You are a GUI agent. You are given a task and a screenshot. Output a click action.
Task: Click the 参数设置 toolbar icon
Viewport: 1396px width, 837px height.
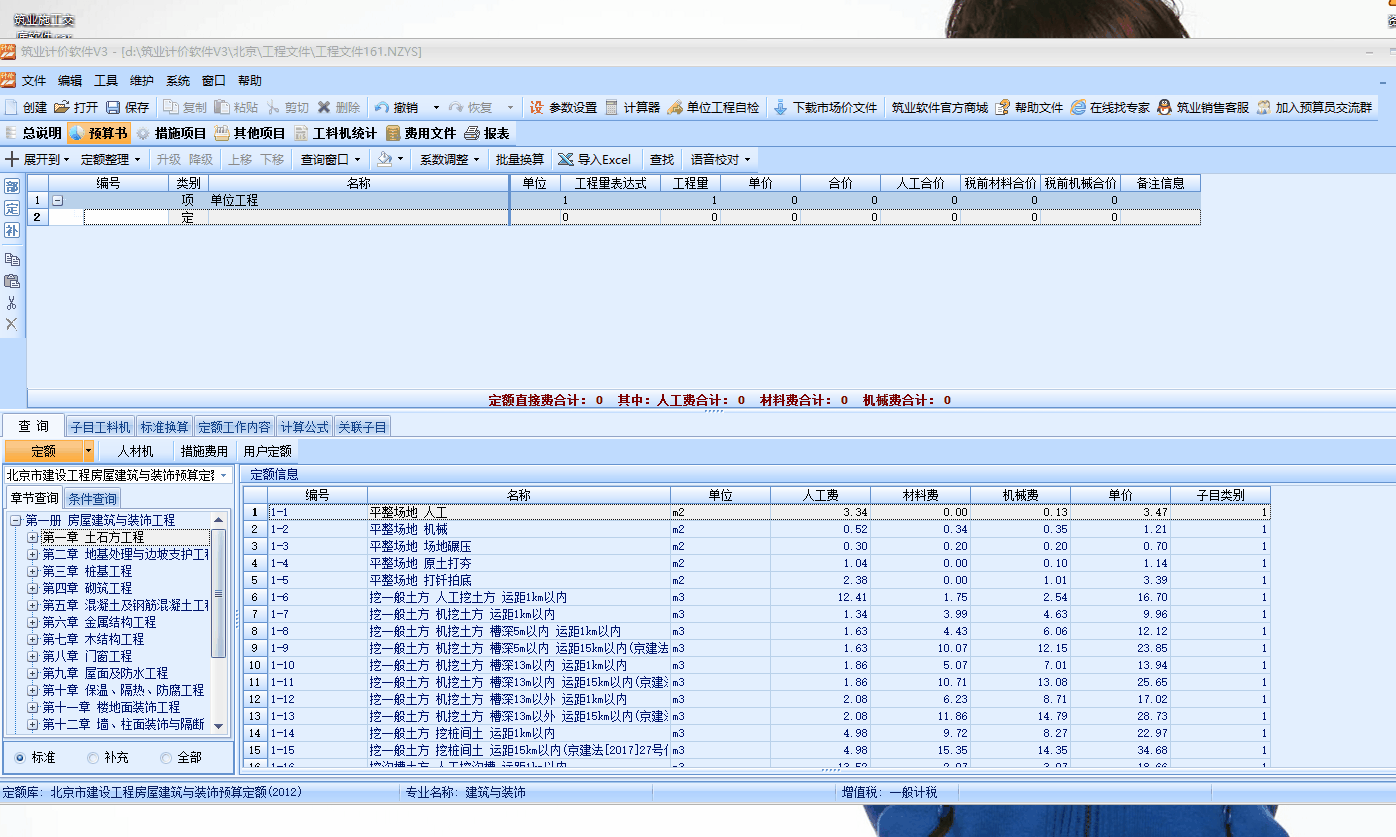pyautogui.click(x=536, y=107)
